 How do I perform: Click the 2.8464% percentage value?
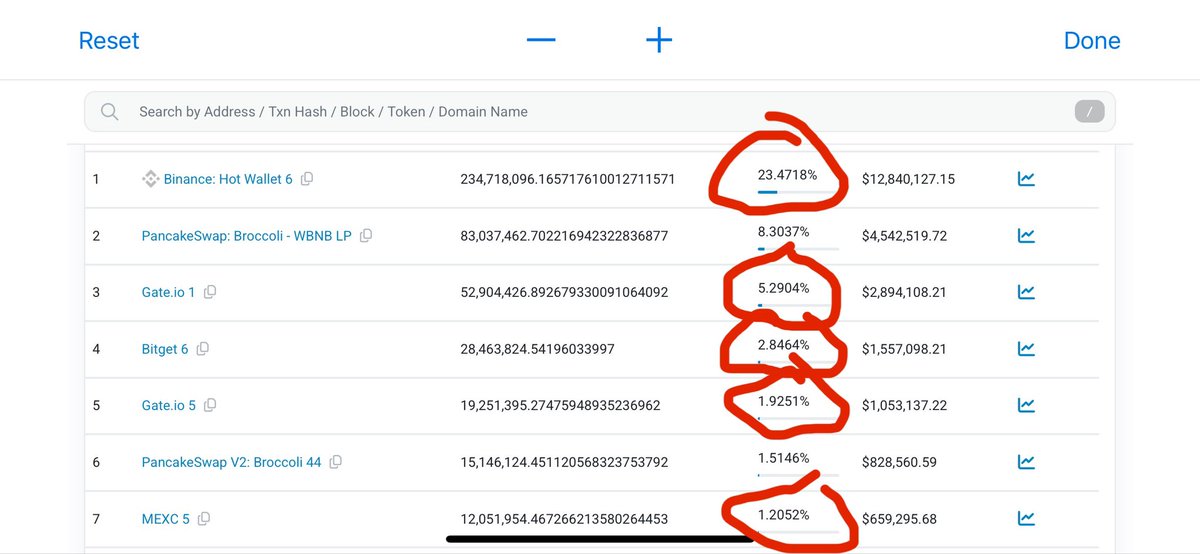[x=784, y=344]
